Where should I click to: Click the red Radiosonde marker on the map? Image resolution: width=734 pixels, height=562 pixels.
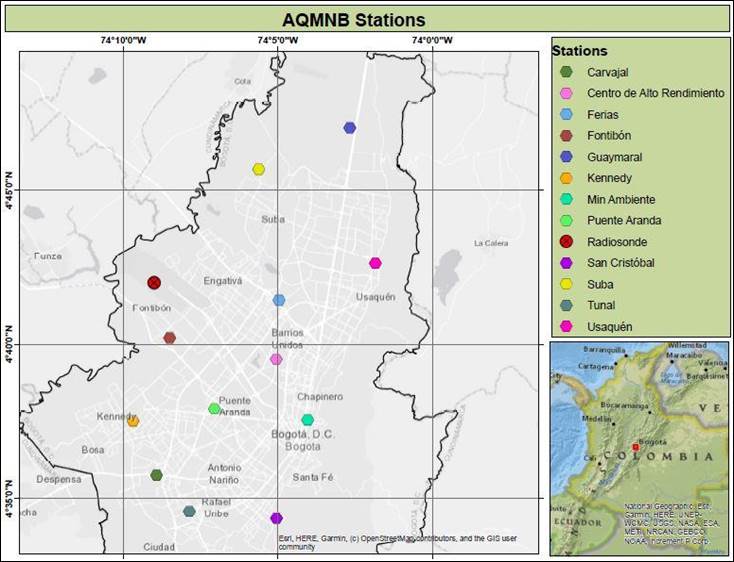(x=154, y=283)
